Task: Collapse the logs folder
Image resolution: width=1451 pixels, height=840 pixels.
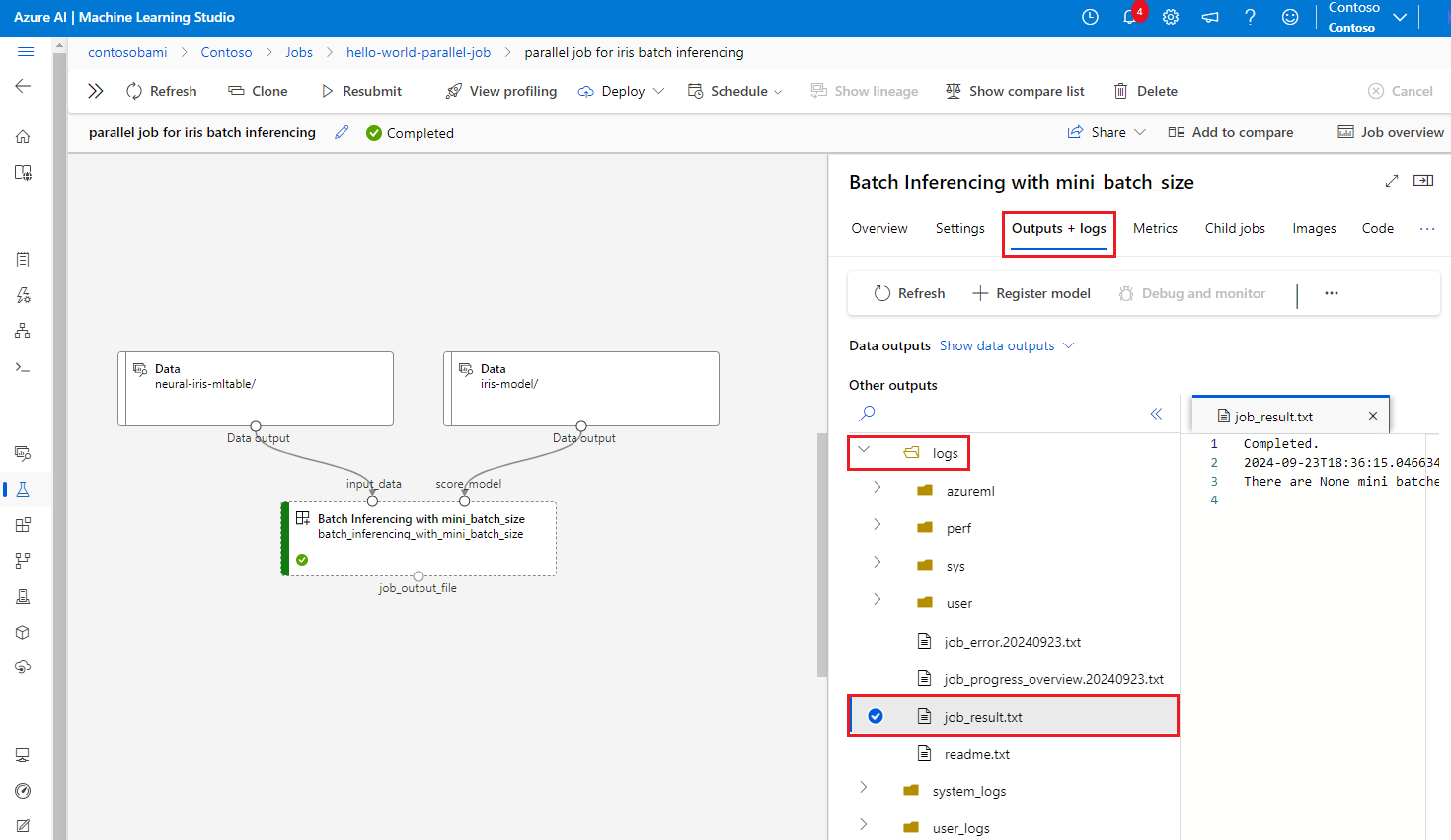Action: (x=864, y=451)
